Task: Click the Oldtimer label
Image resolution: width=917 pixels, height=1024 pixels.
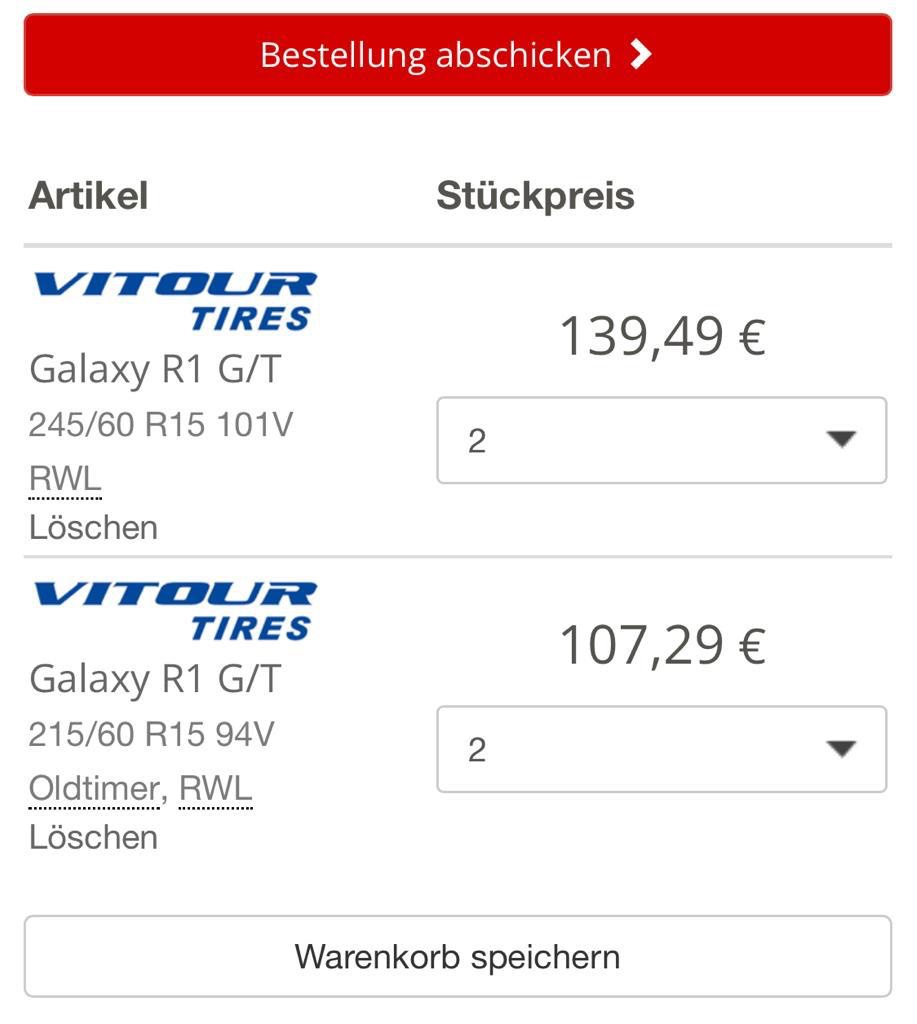Action: pos(94,788)
